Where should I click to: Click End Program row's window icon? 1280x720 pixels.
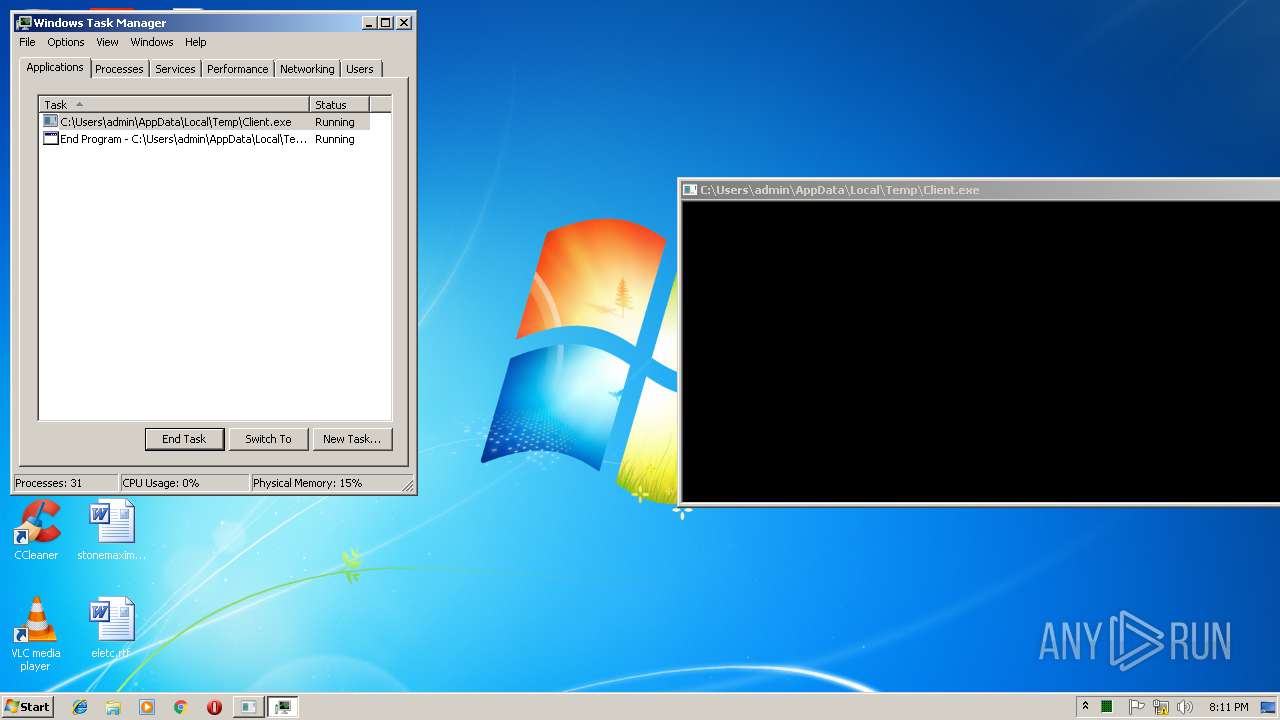tap(51, 139)
